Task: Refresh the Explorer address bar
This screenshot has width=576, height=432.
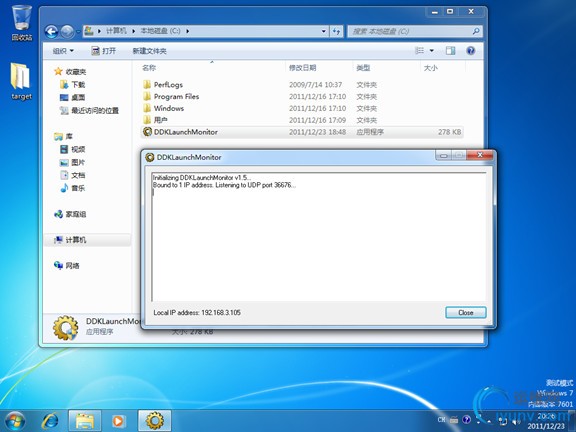Action: coord(336,32)
